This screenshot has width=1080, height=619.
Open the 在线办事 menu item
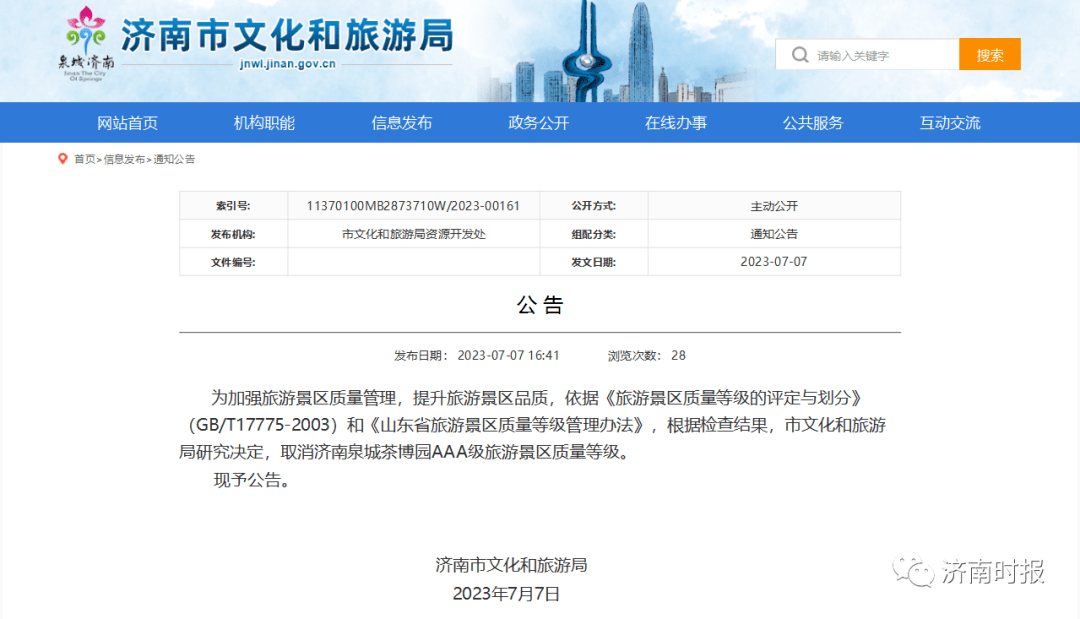coord(675,123)
